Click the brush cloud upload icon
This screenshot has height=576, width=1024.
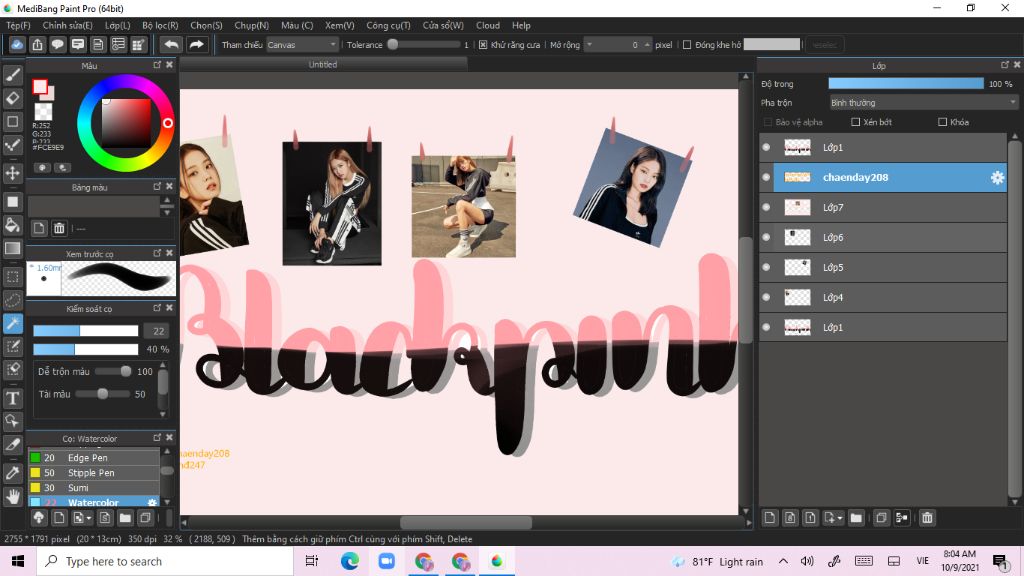coord(39,518)
